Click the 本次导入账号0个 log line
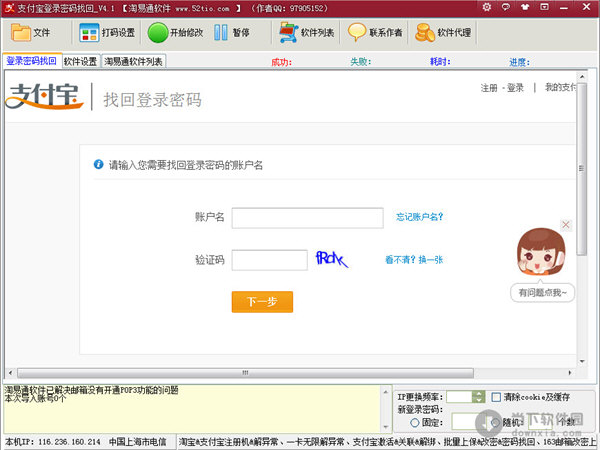Screen dimensions: 600x450 point(35,398)
